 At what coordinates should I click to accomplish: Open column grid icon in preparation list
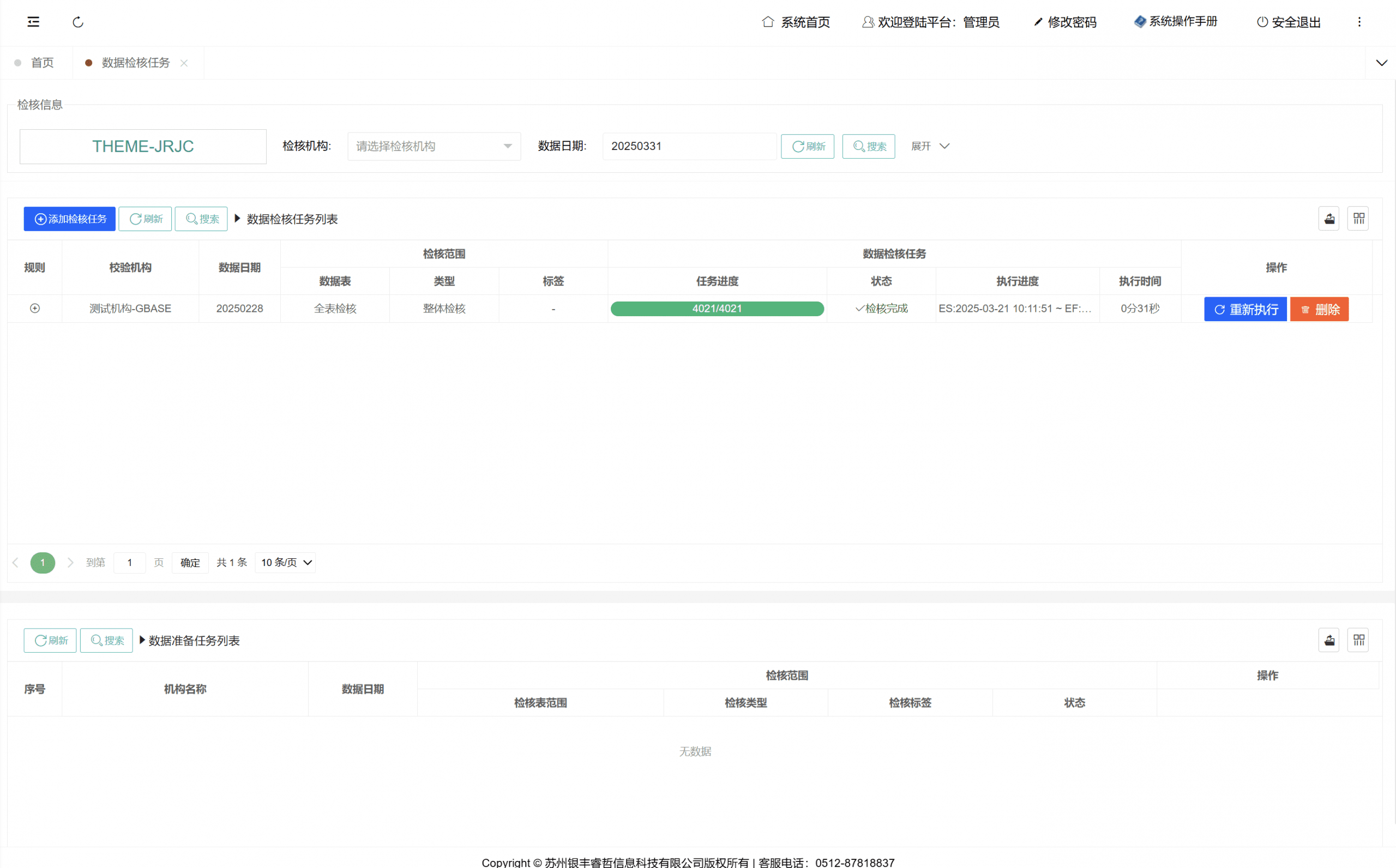pos(1358,640)
